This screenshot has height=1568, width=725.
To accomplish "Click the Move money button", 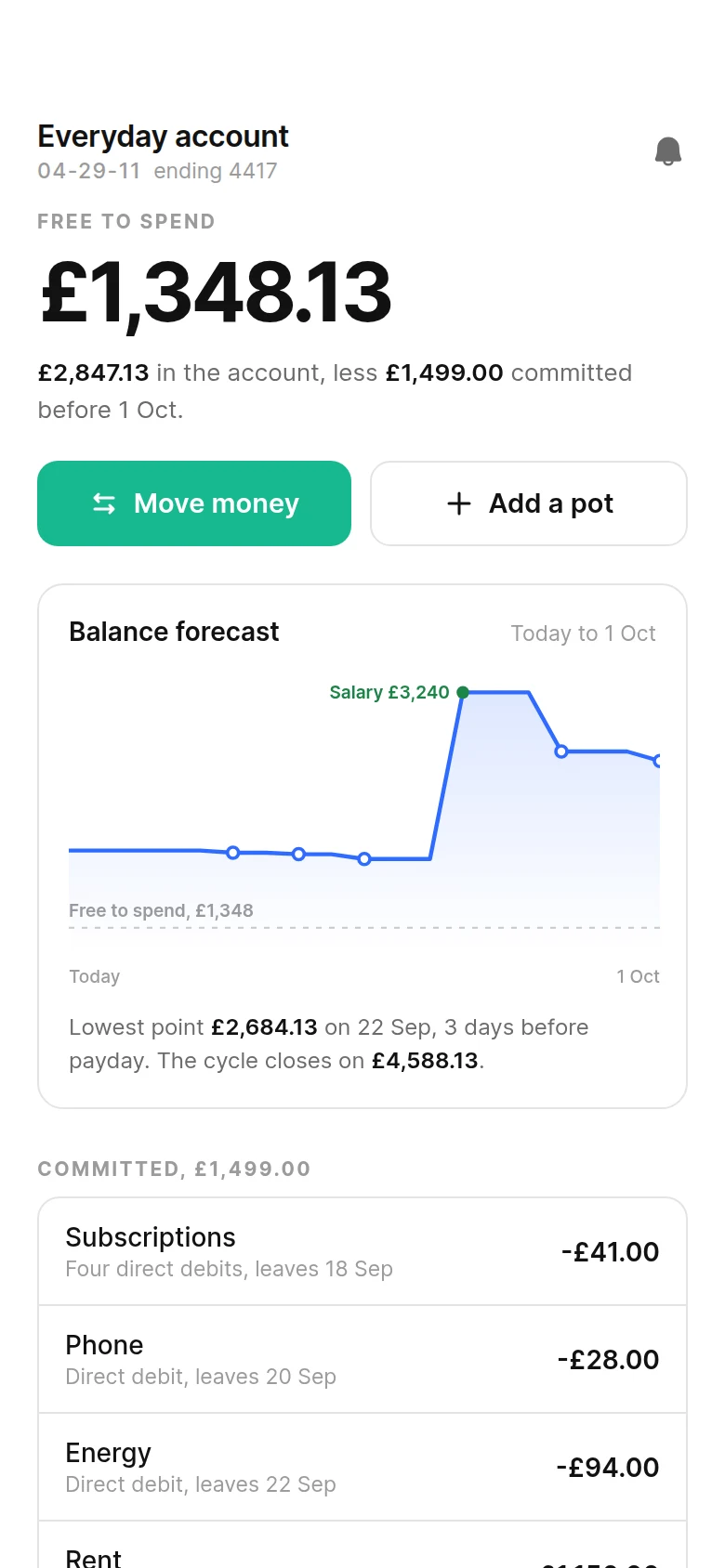I will [x=194, y=503].
